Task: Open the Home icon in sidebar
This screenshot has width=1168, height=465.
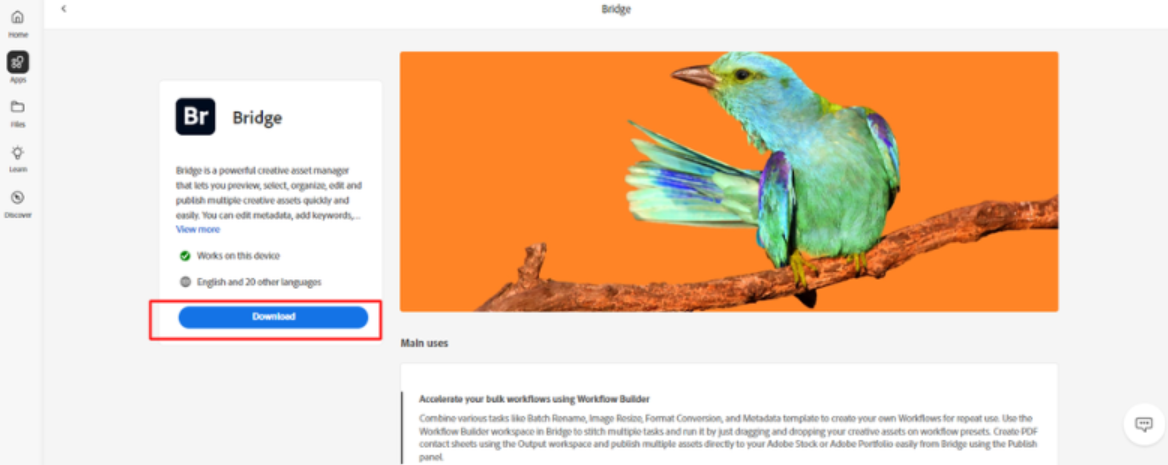Action: [18, 18]
